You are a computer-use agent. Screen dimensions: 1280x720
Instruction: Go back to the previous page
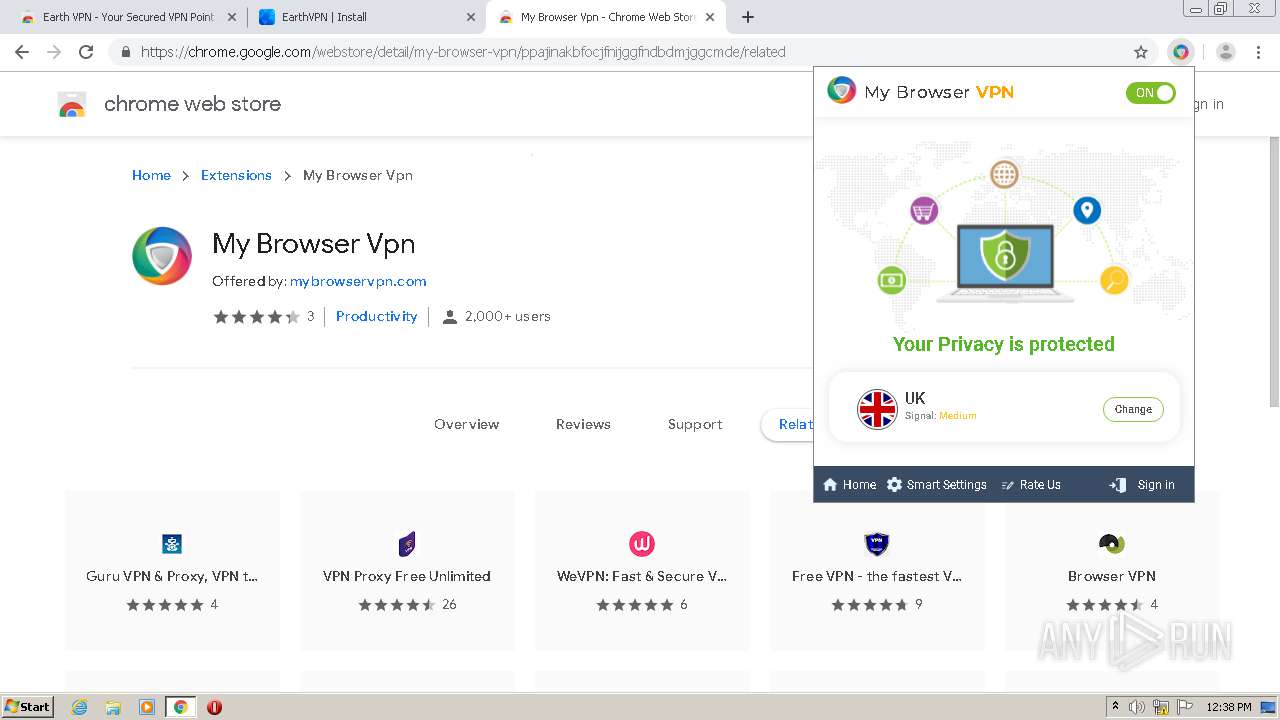(x=22, y=52)
